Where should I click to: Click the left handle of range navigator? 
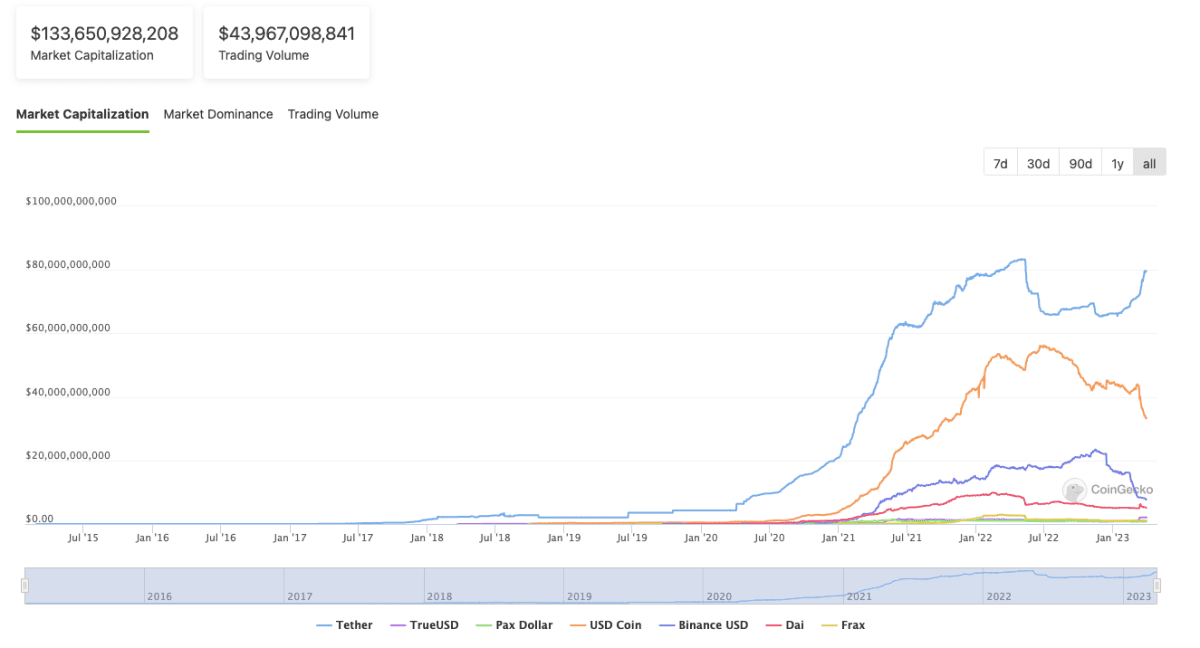click(x=25, y=586)
